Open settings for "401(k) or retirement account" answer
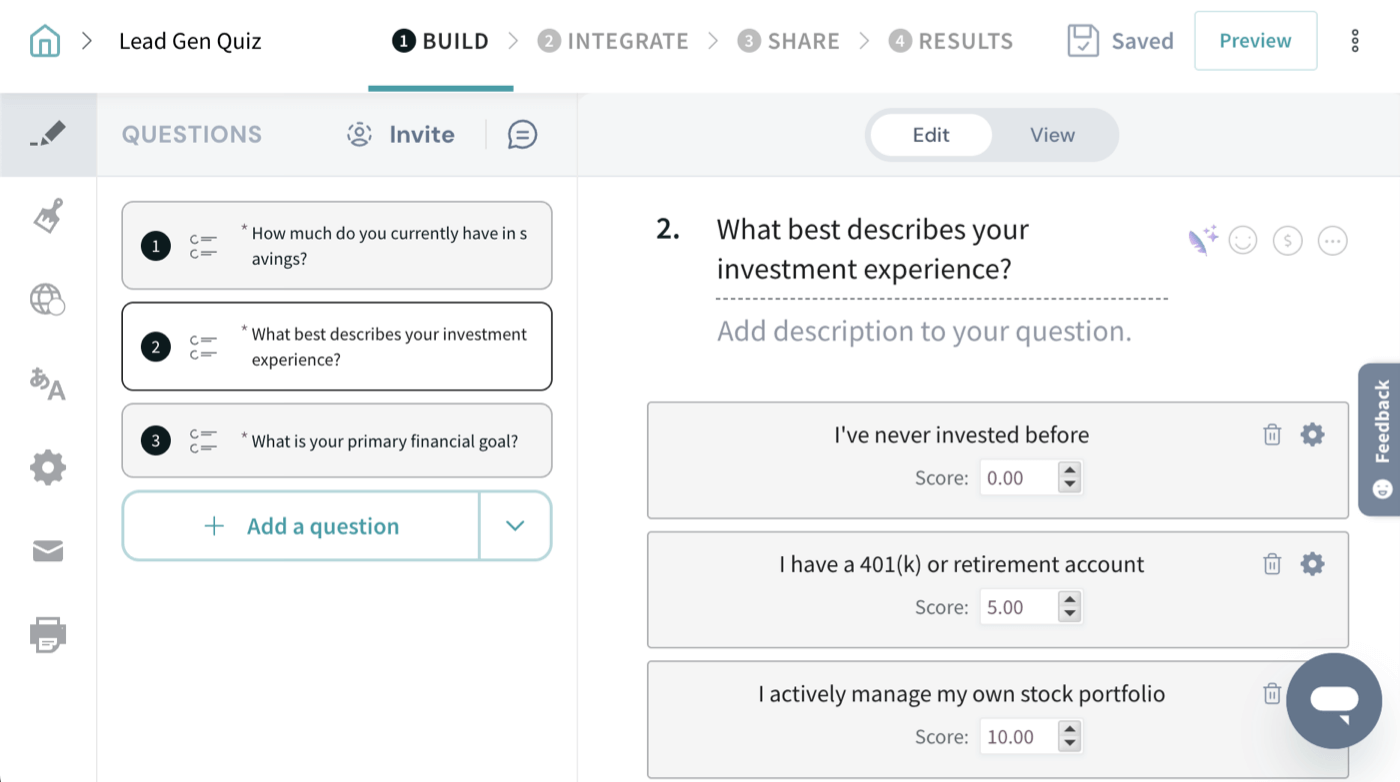The height and width of the screenshot is (782, 1400). [1312, 564]
